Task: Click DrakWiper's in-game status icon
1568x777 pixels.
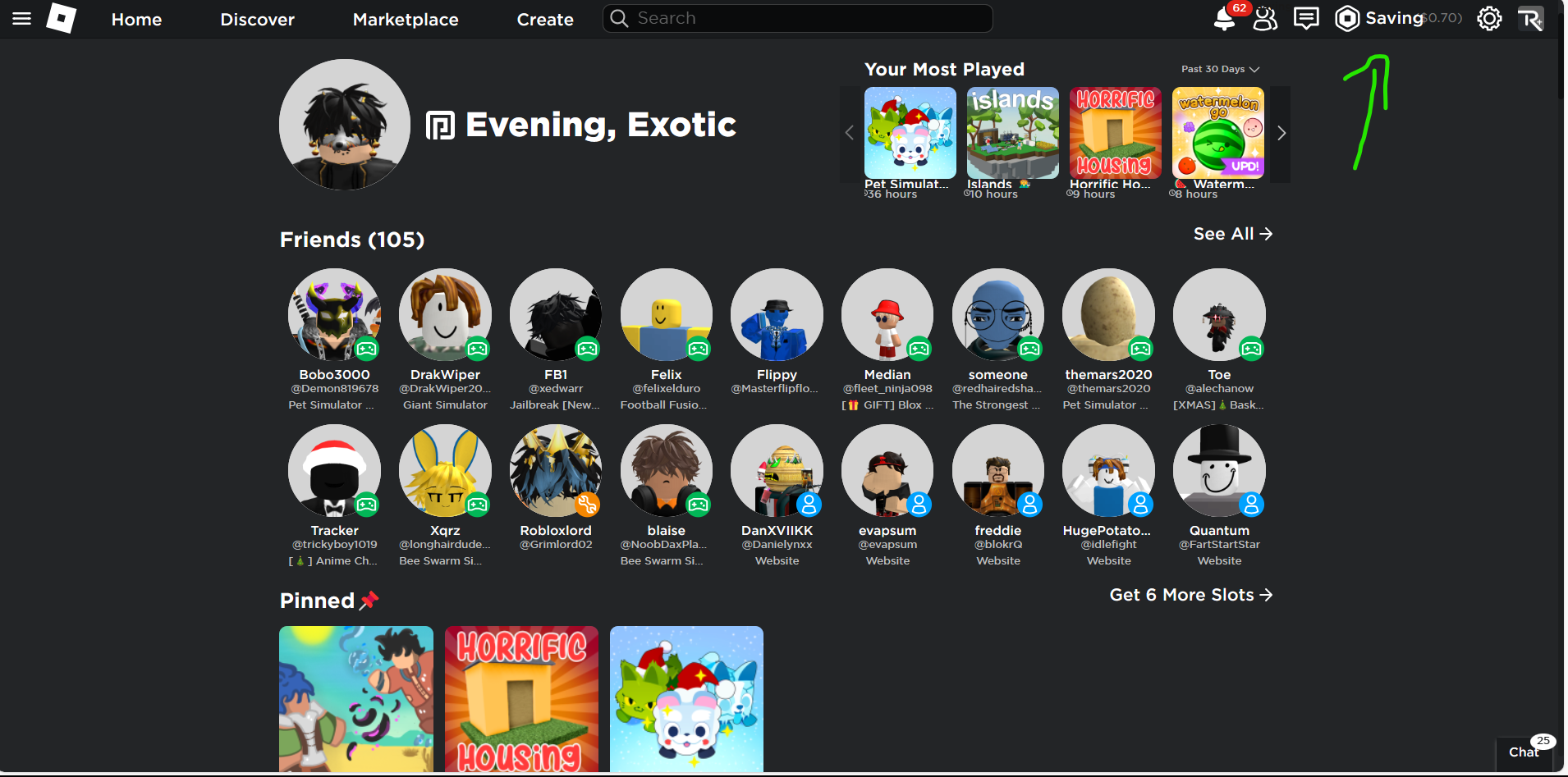Action: [478, 349]
